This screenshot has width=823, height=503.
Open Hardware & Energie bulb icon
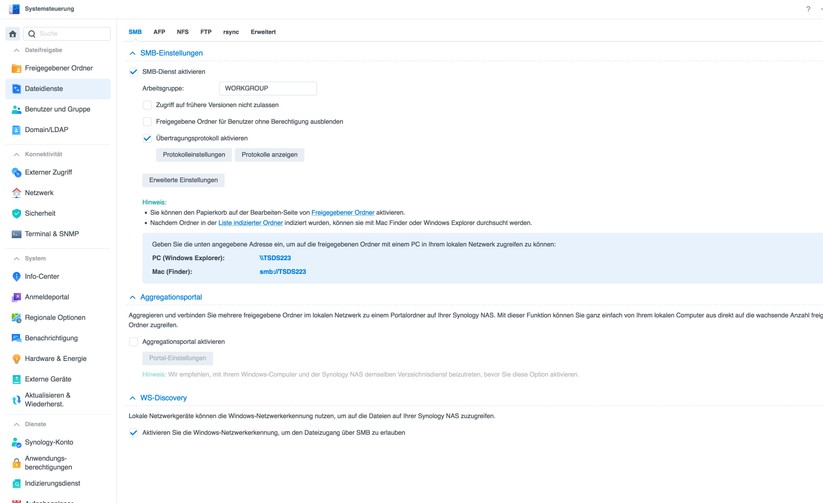tap(16, 359)
